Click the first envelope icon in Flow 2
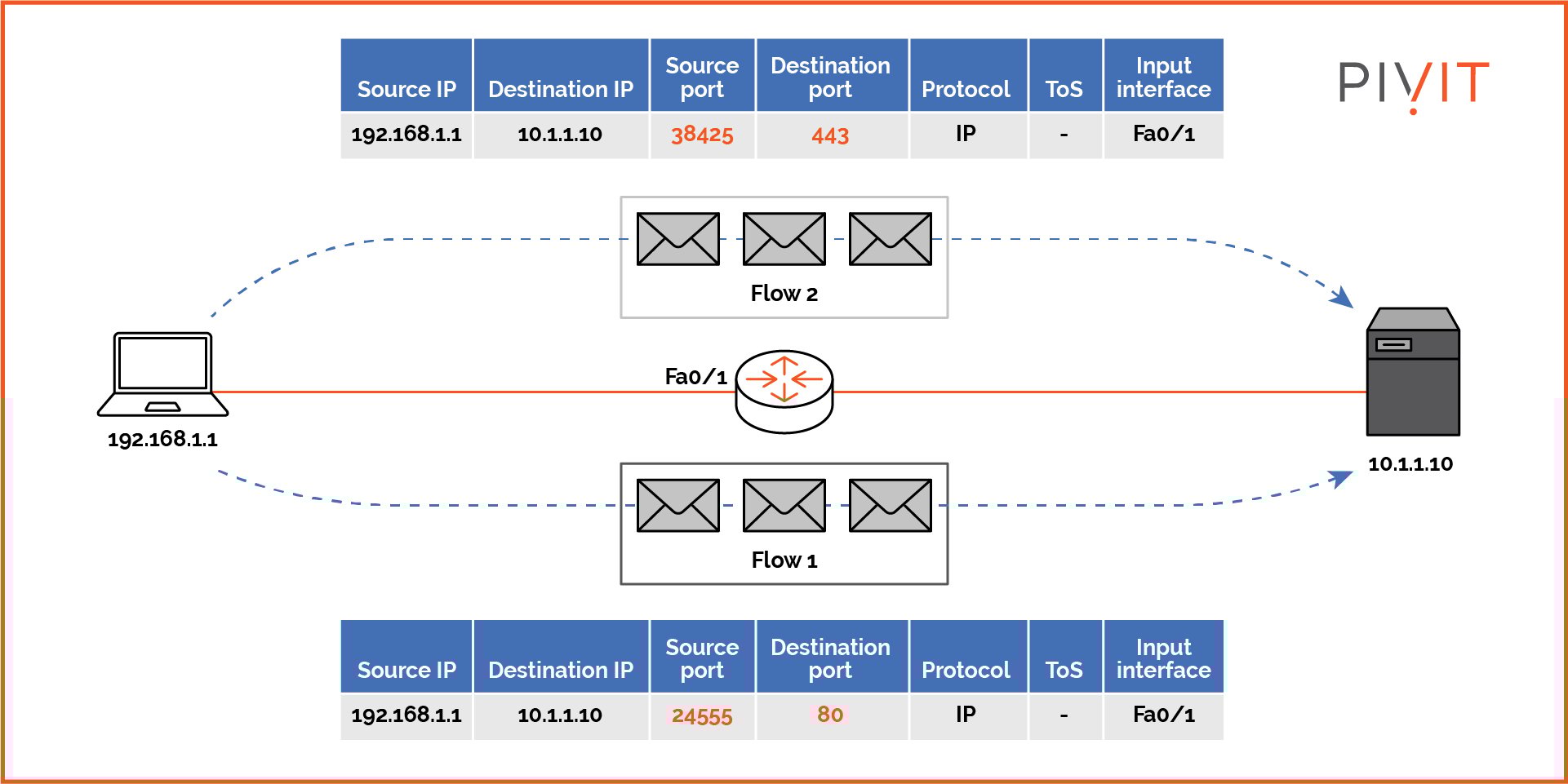This screenshot has width=1568, height=784. [x=677, y=238]
